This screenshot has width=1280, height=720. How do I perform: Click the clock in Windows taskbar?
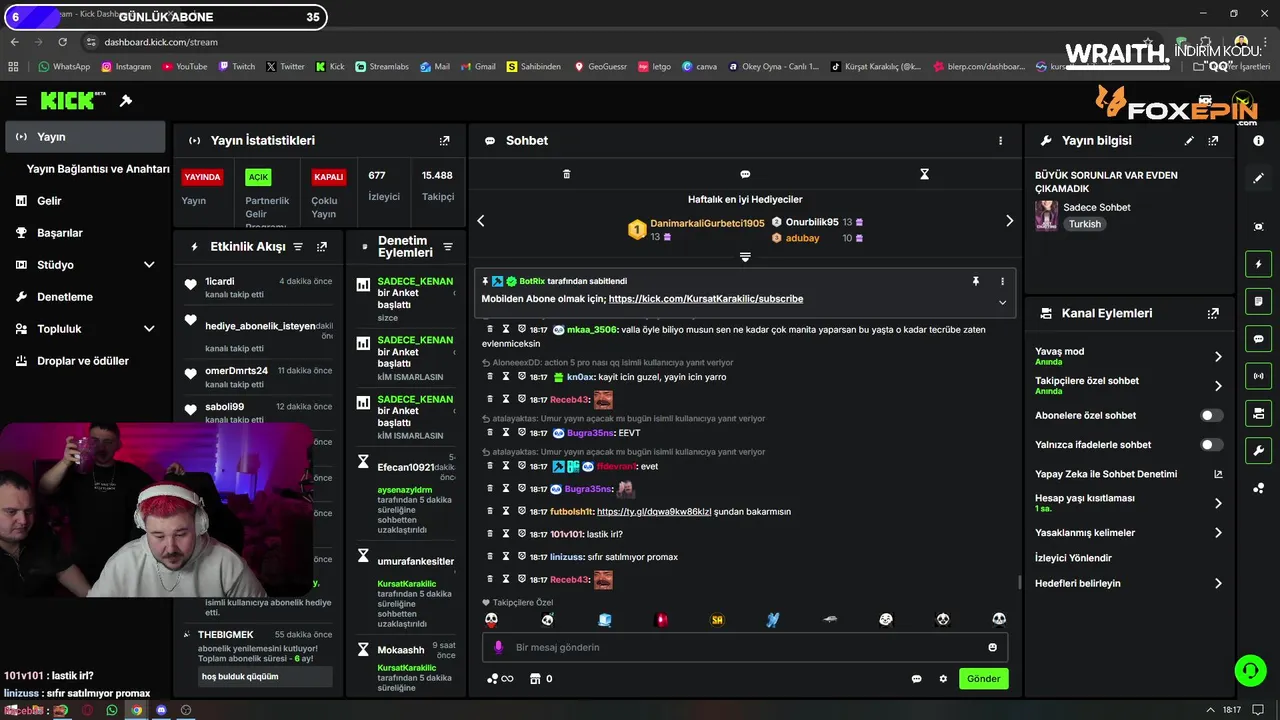[1232, 710]
